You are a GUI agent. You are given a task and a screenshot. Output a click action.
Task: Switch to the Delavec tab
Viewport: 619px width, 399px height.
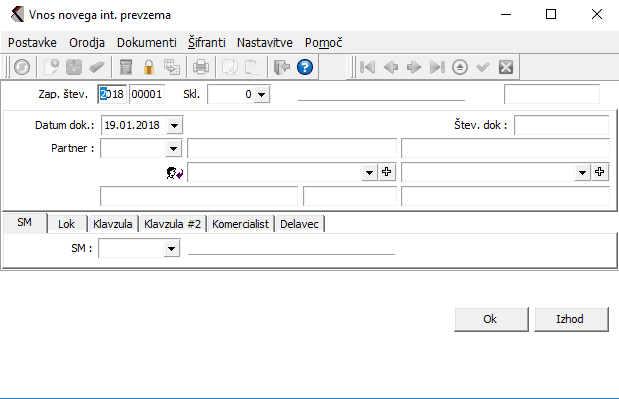click(300, 224)
